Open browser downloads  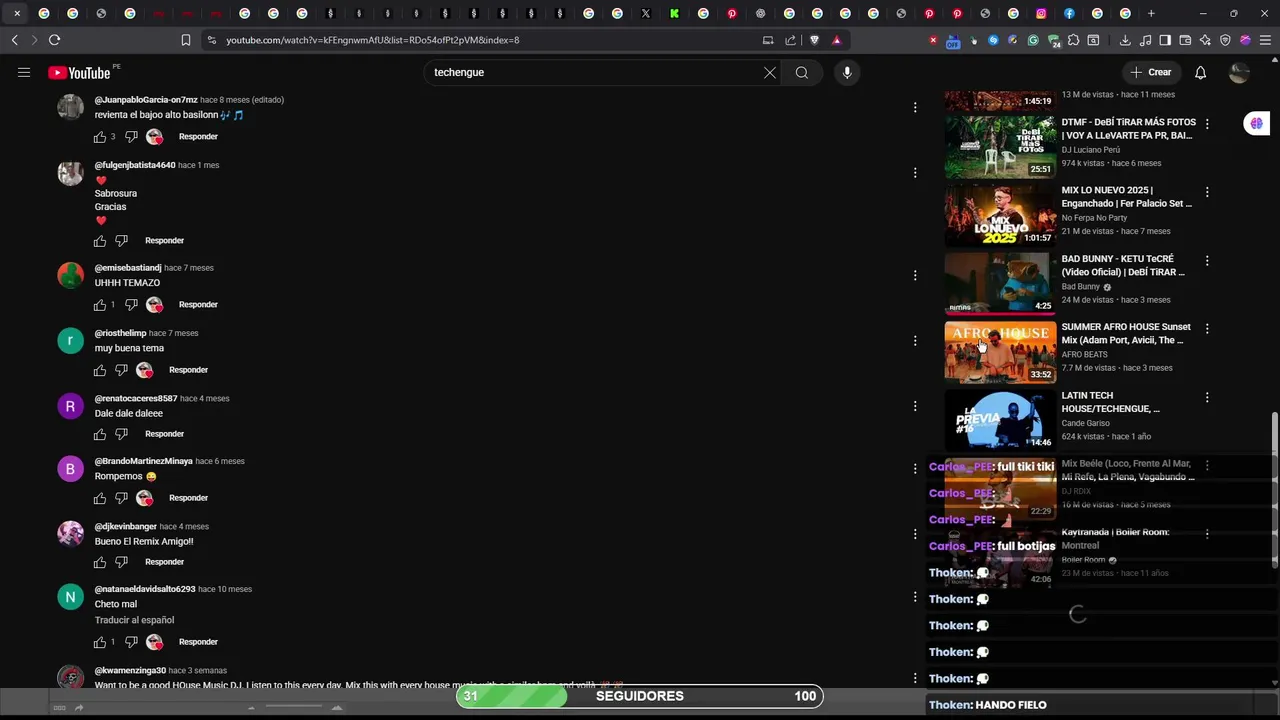coord(1125,40)
